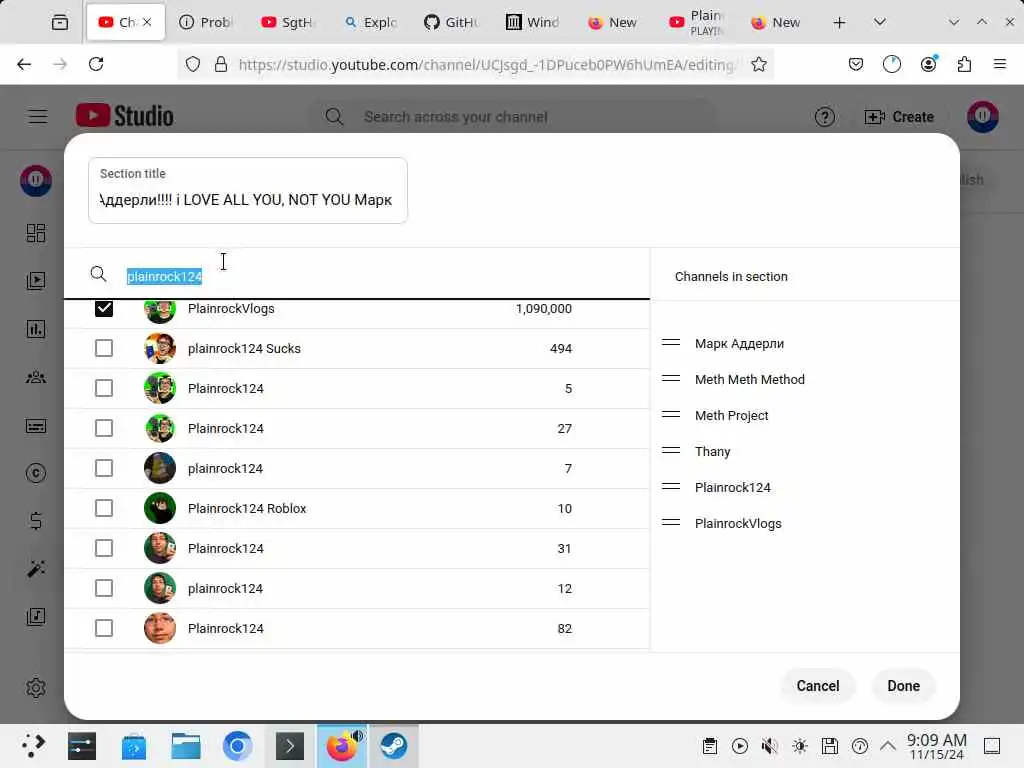The height and width of the screenshot is (768, 1024).
Task: Open the Subtitles sidebar icon
Action: tap(36, 426)
